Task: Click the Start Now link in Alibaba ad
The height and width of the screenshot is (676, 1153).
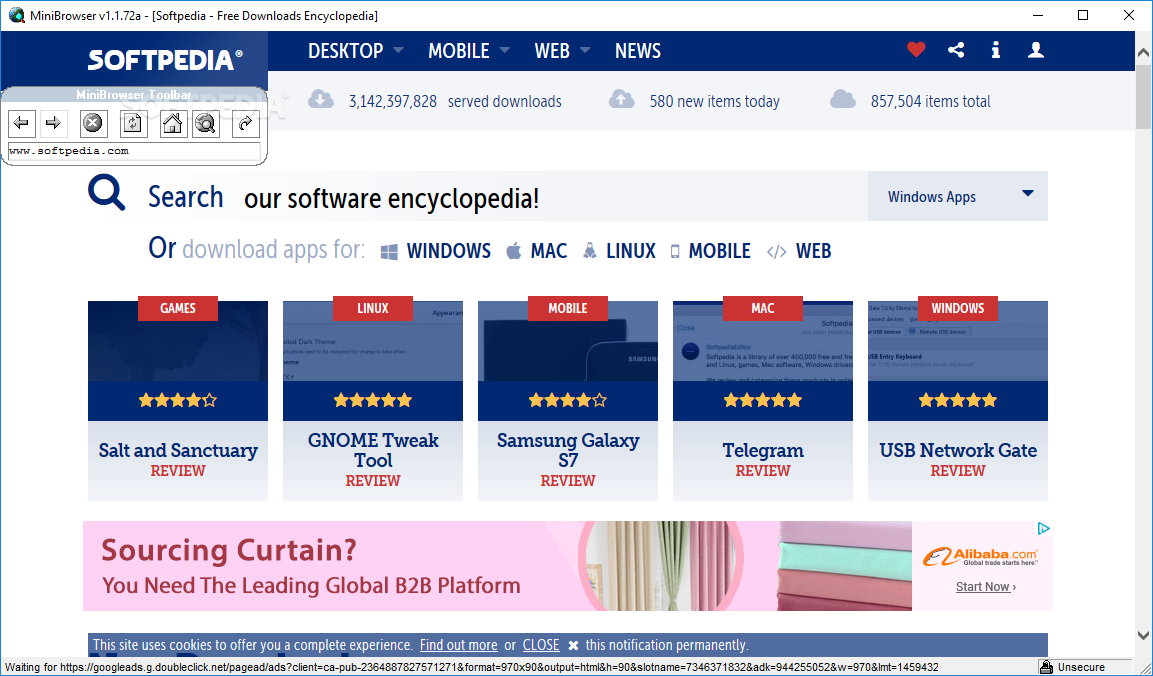Action: coord(985,586)
